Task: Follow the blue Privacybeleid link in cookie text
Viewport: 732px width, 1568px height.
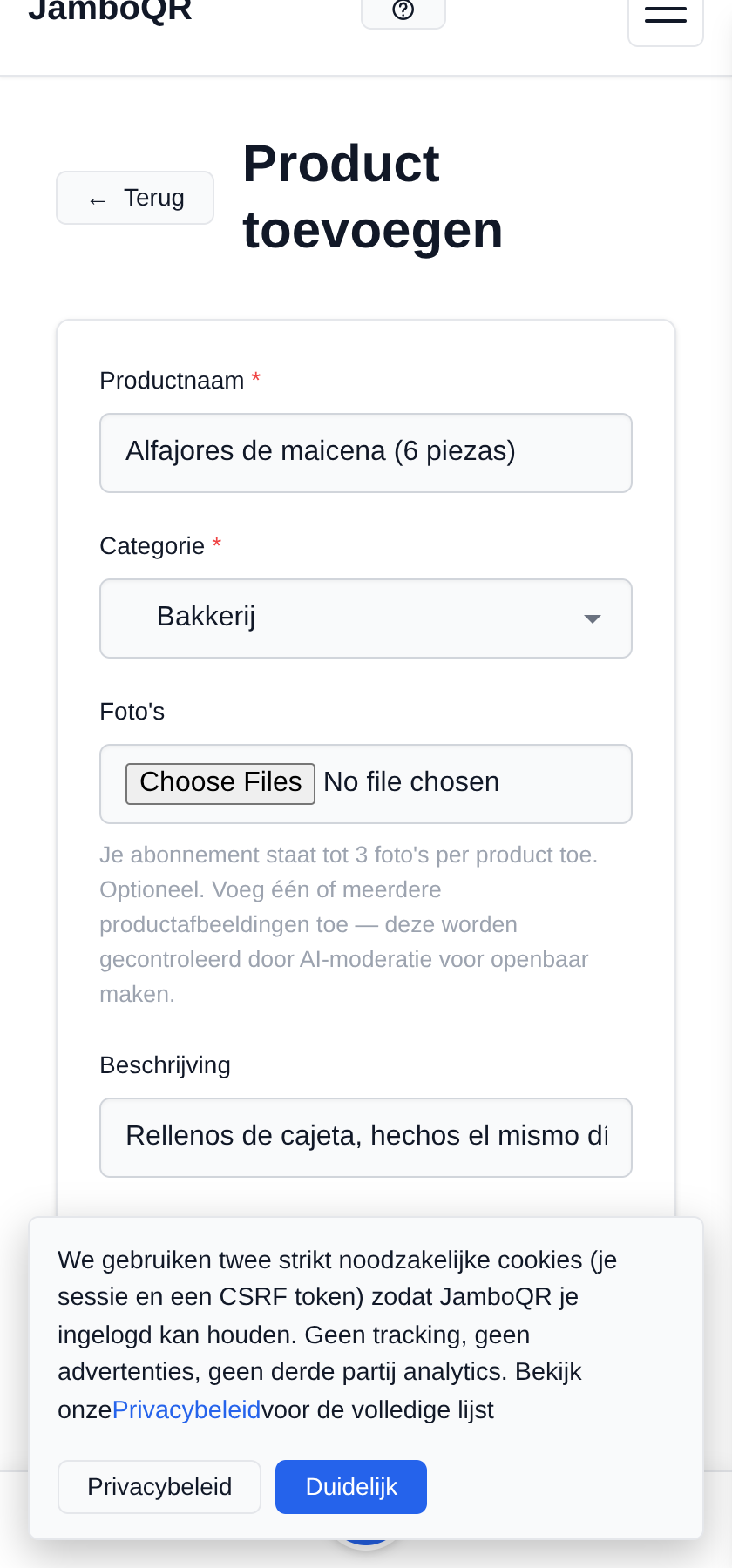Action: [x=186, y=1409]
